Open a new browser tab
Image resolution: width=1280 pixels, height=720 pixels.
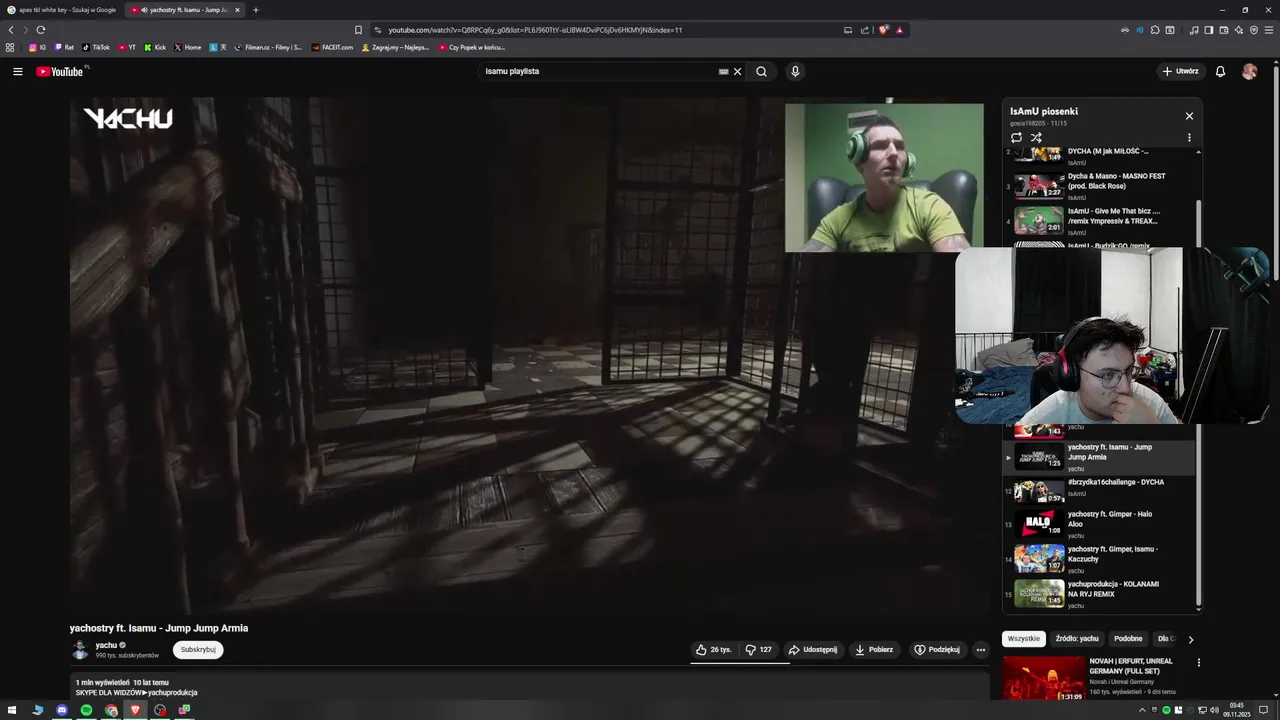pos(255,10)
